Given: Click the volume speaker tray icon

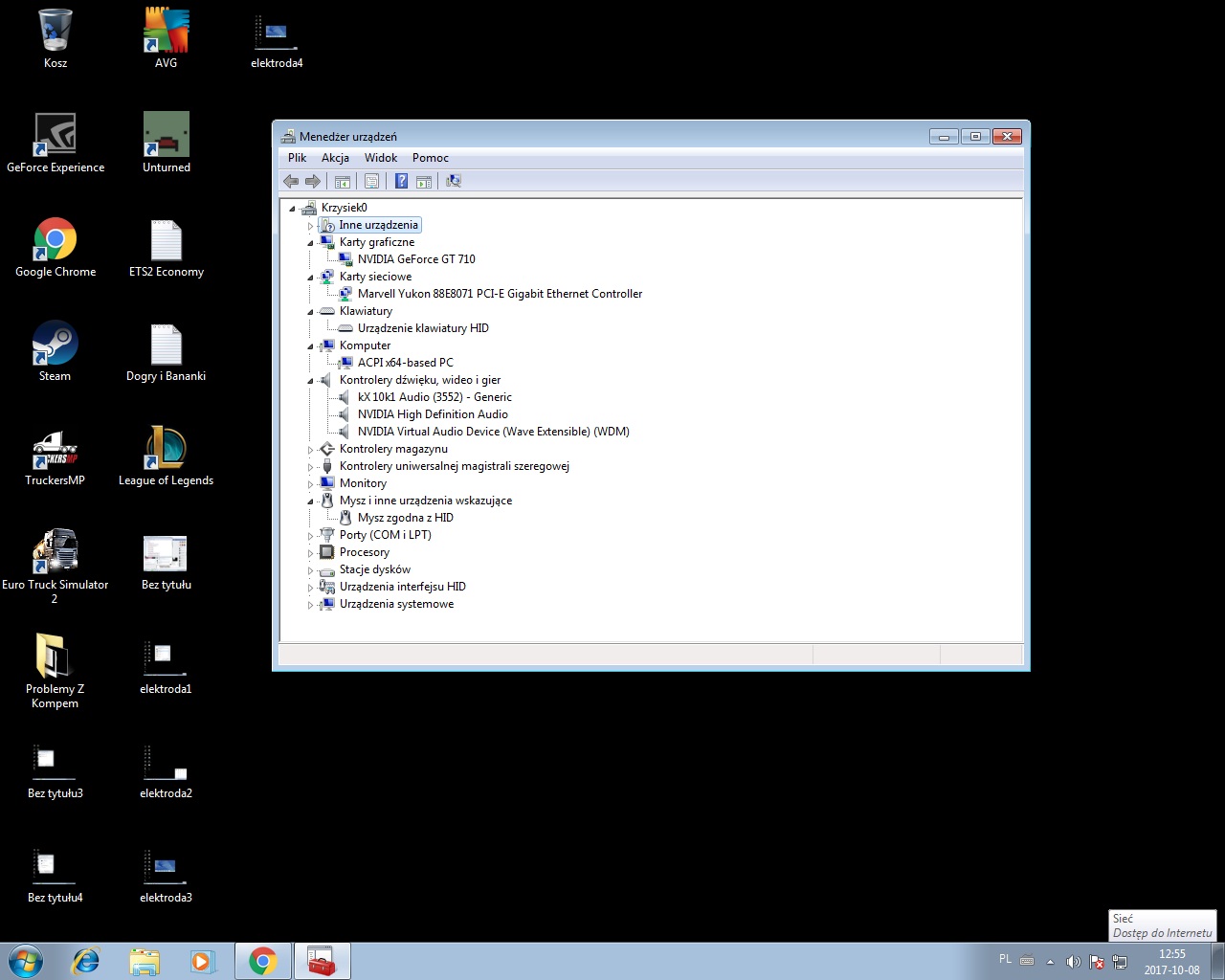Looking at the screenshot, I should 1073,961.
